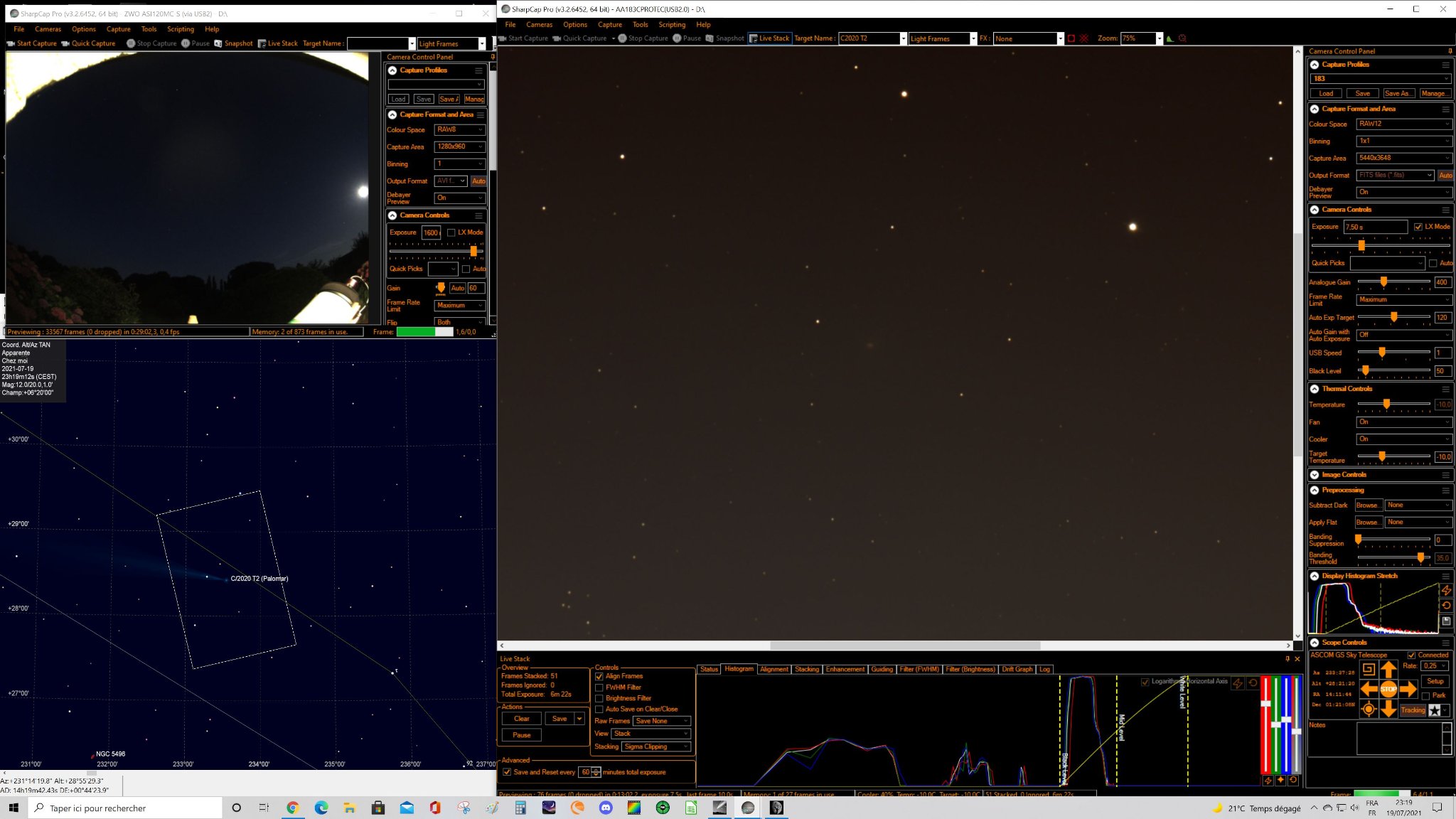Click the live stack histogram reset icon
1456x819 pixels.
pos(1253,683)
